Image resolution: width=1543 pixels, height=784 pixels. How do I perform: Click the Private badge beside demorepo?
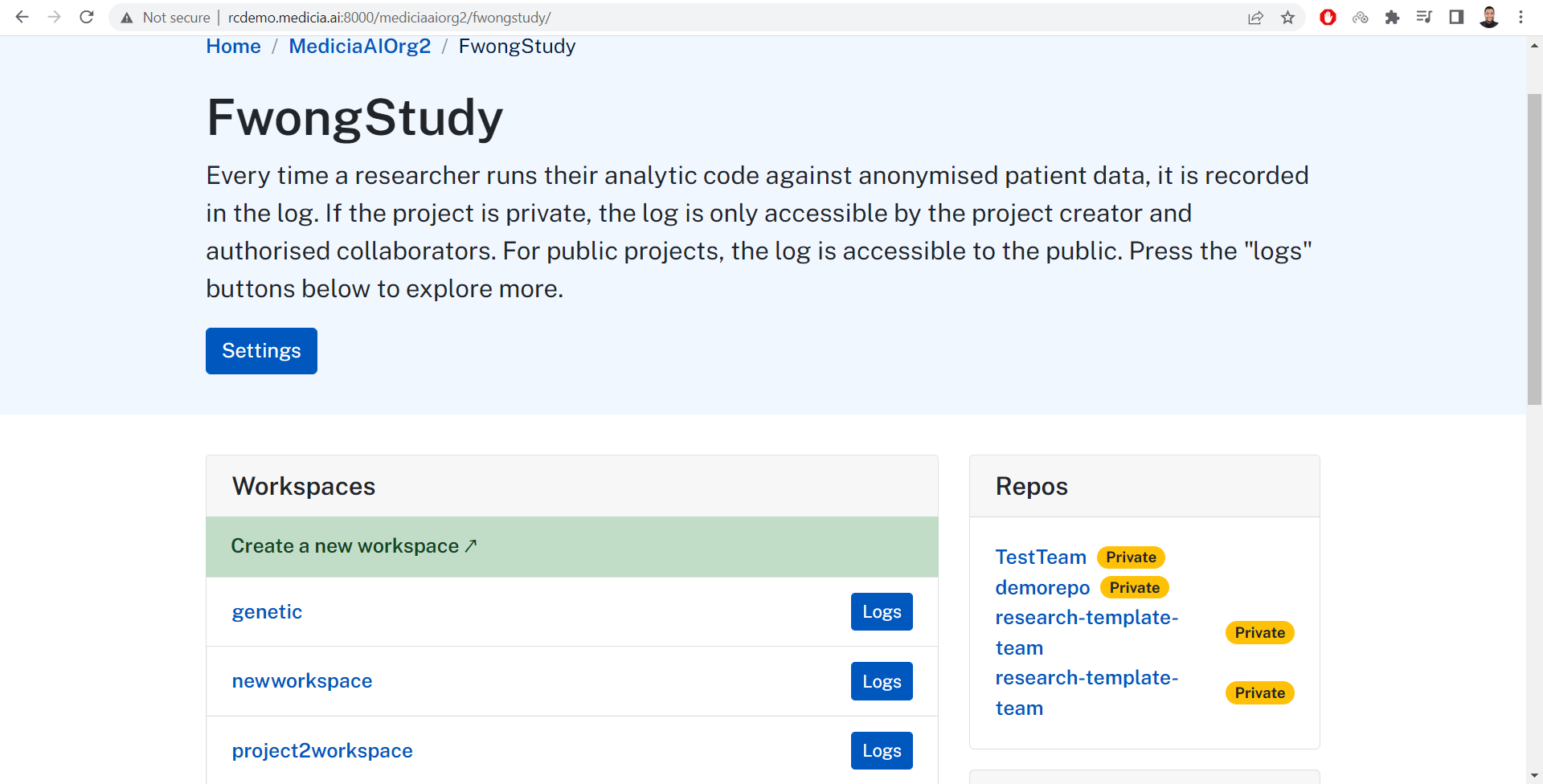[1135, 588]
